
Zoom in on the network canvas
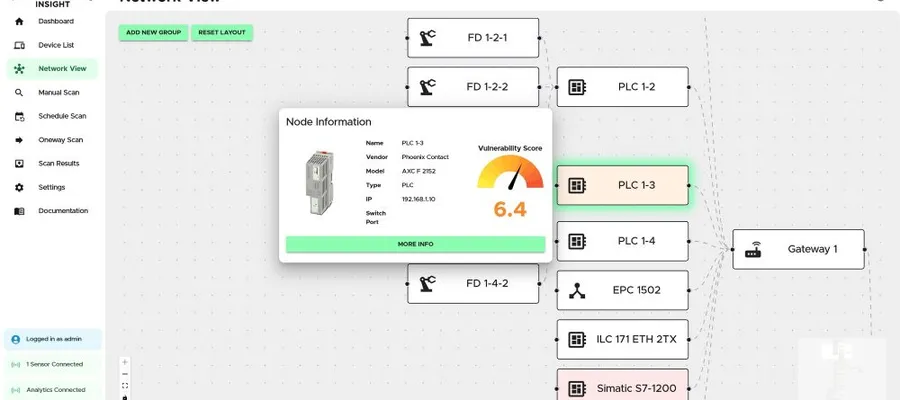click(x=125, y=362)
